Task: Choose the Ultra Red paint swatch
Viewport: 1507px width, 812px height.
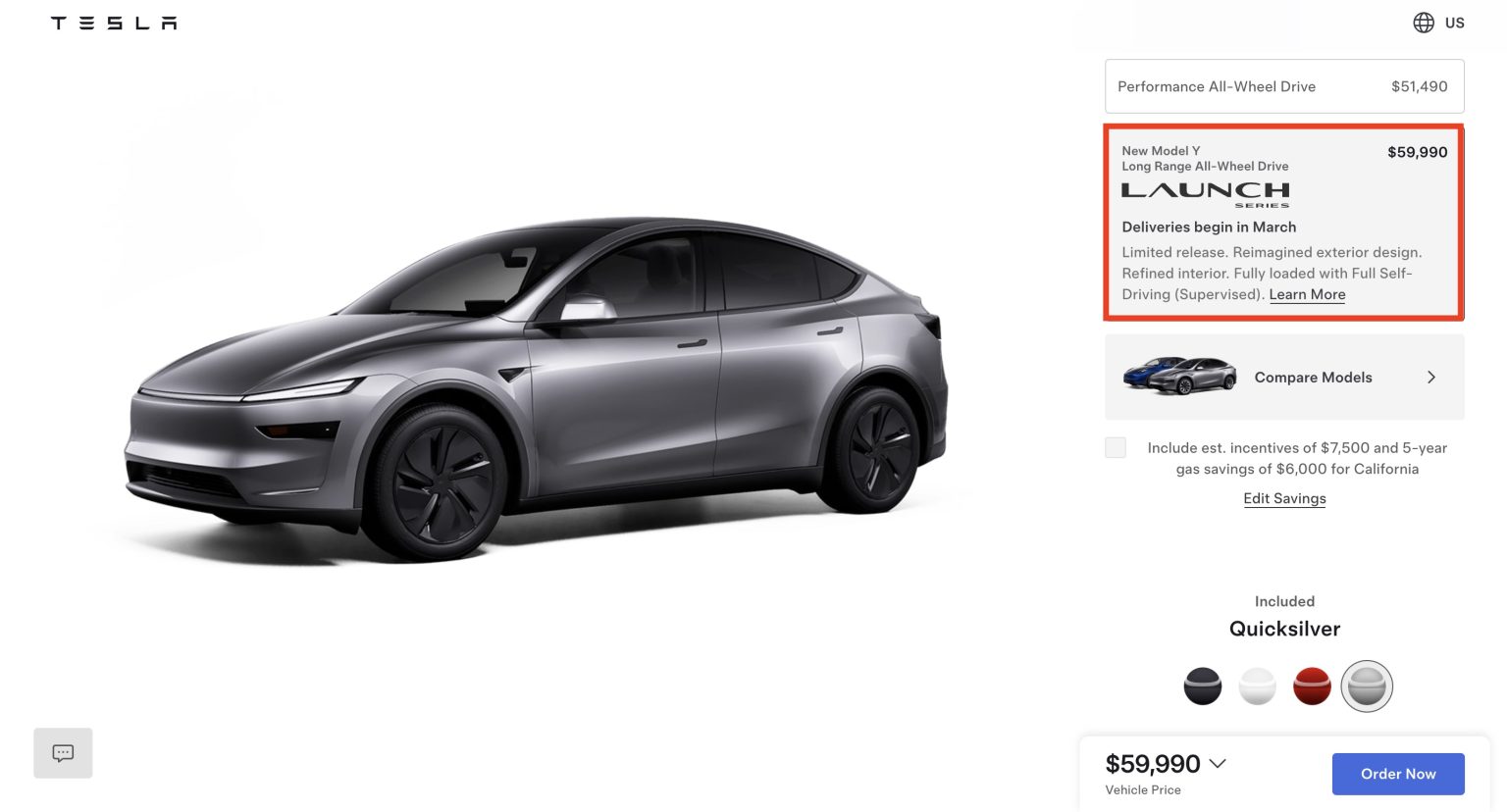Action: (1312, 685)
